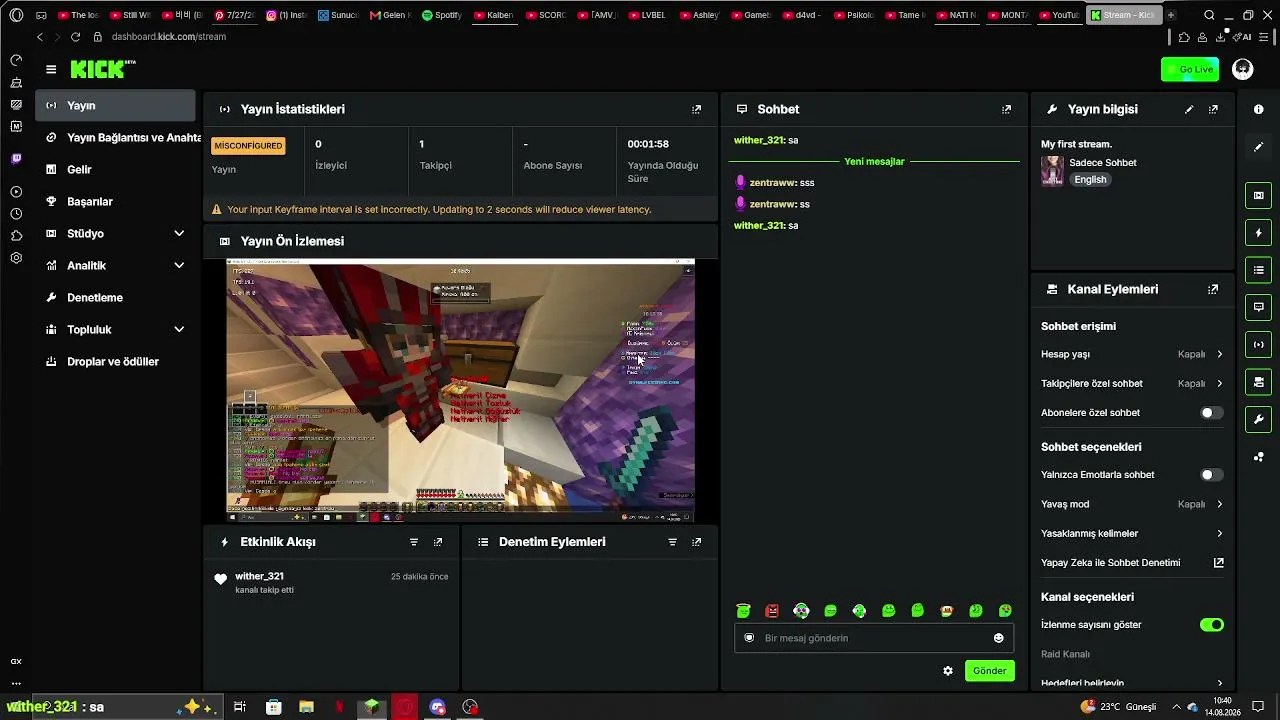Click the Sadece Sohbet category name
The width and height of the screenshot is (1280, 720).
pos(1103,163)
